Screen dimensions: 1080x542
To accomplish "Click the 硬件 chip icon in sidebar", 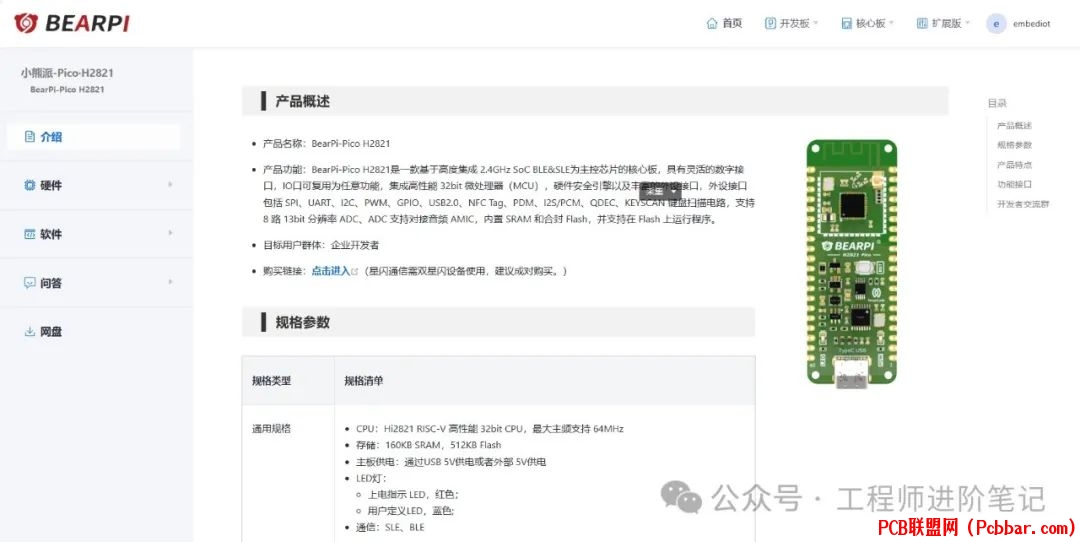I will click(x=30, y=185).
